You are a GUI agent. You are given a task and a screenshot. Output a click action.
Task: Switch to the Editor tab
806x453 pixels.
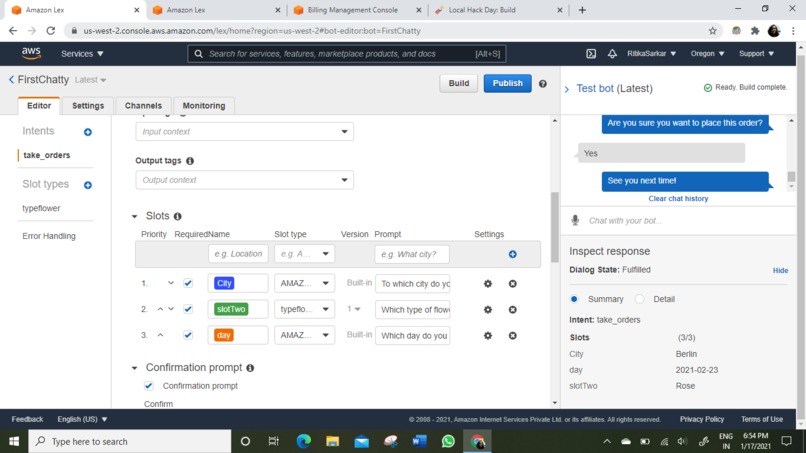tap(39, 105)
